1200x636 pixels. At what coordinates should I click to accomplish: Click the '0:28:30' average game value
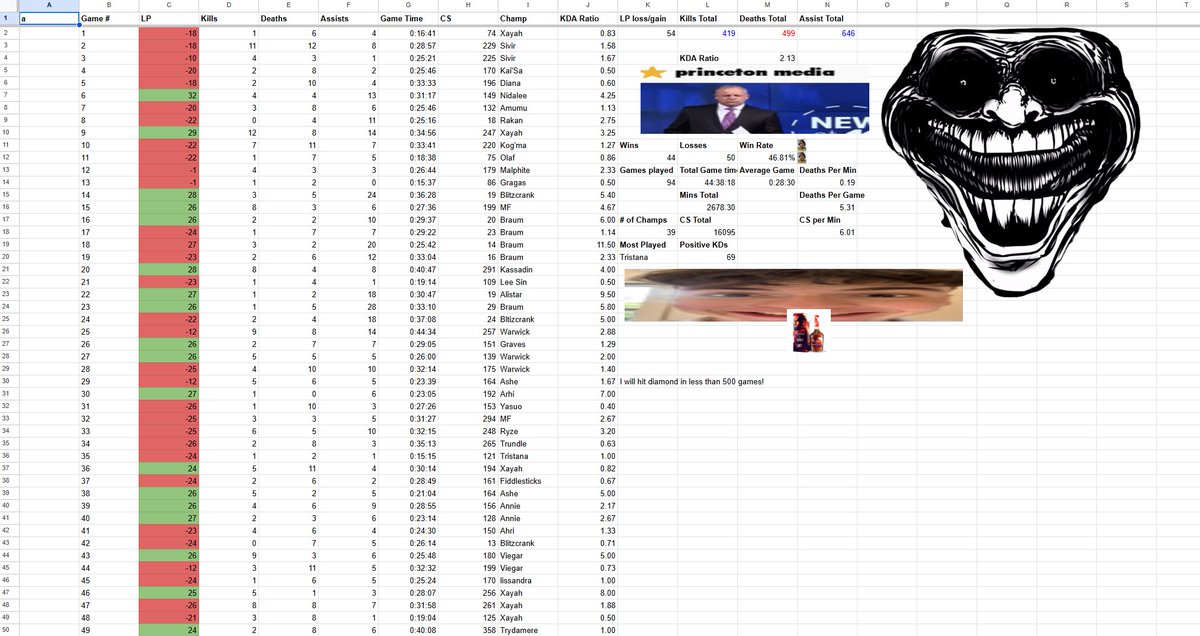(767, 182)
